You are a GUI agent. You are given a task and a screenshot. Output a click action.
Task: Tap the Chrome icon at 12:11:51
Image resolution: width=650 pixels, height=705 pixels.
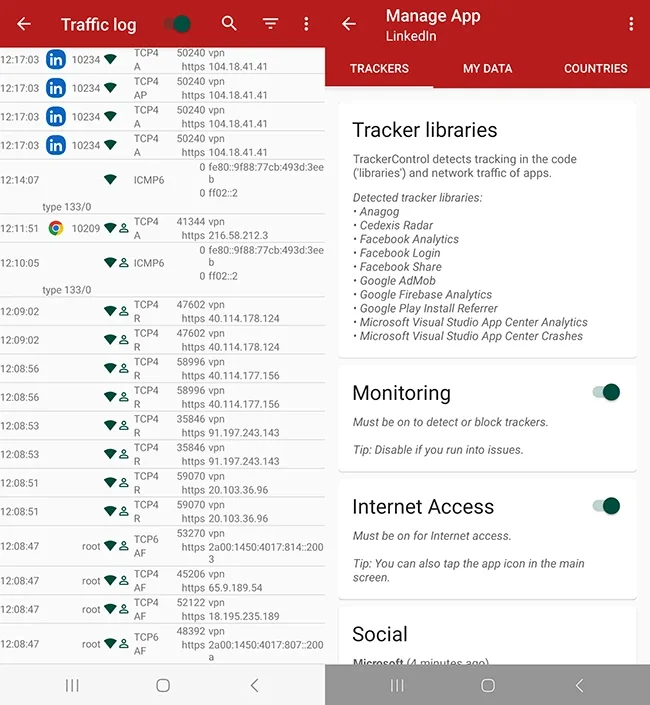(56, 228)
